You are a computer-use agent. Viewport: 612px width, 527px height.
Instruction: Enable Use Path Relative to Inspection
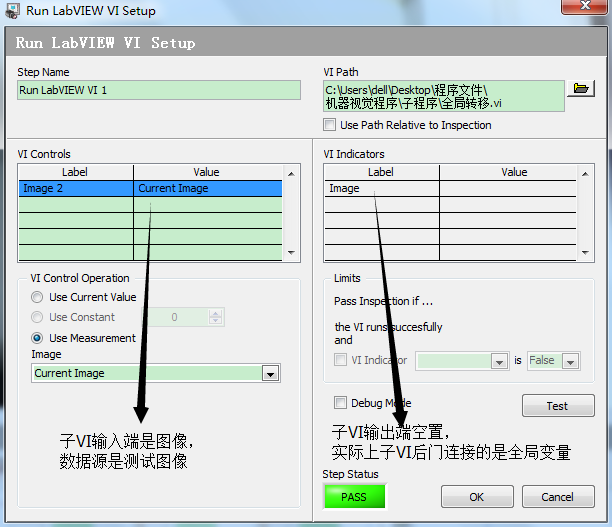(x=330, y=125)
